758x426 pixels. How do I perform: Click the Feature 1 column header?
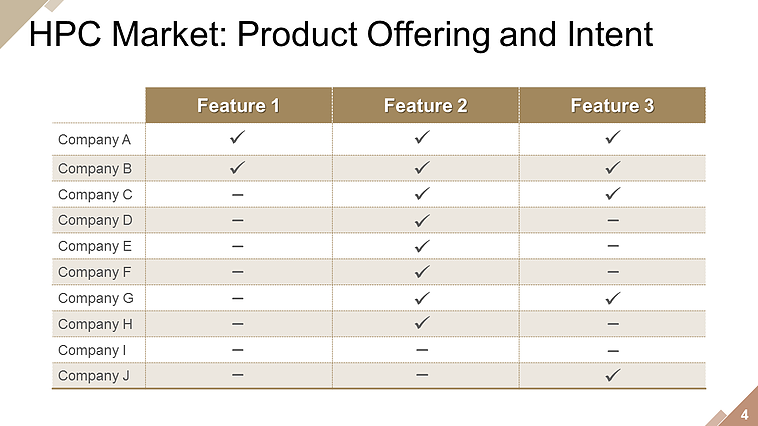(238, 105)
